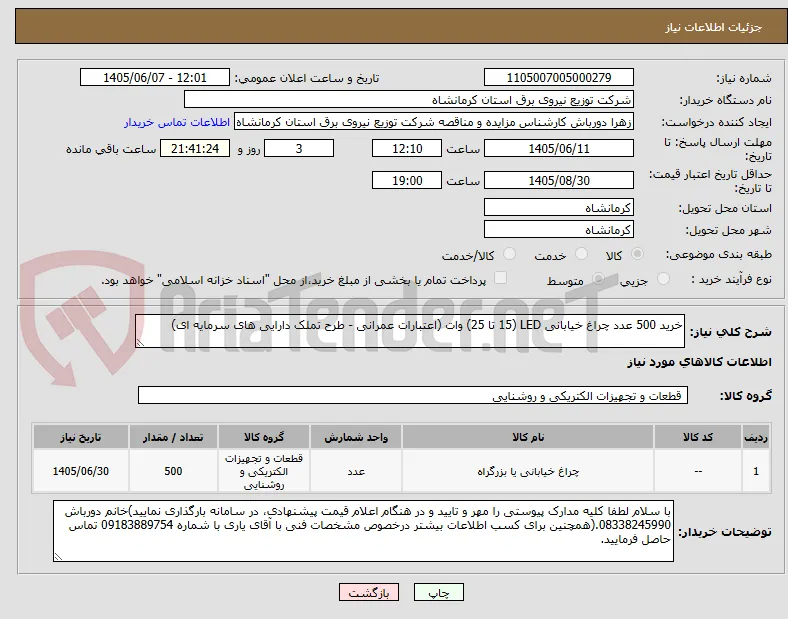788x619 pixels.
Task: Click the گروه کالا column header in table
Action: [x=264, y=437]
